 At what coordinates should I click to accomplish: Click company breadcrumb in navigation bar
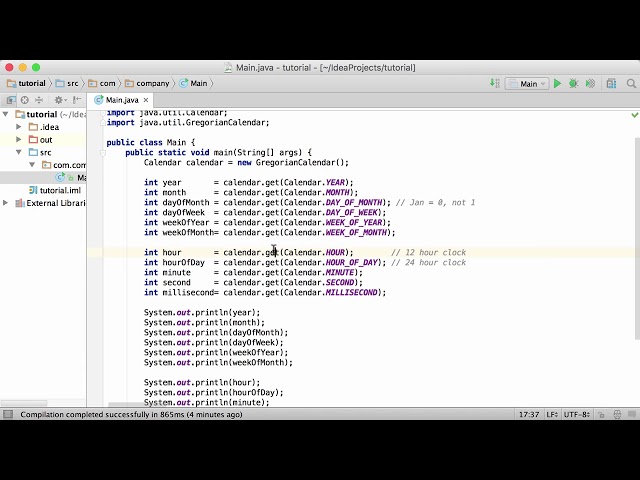click(x=147, y=84)
